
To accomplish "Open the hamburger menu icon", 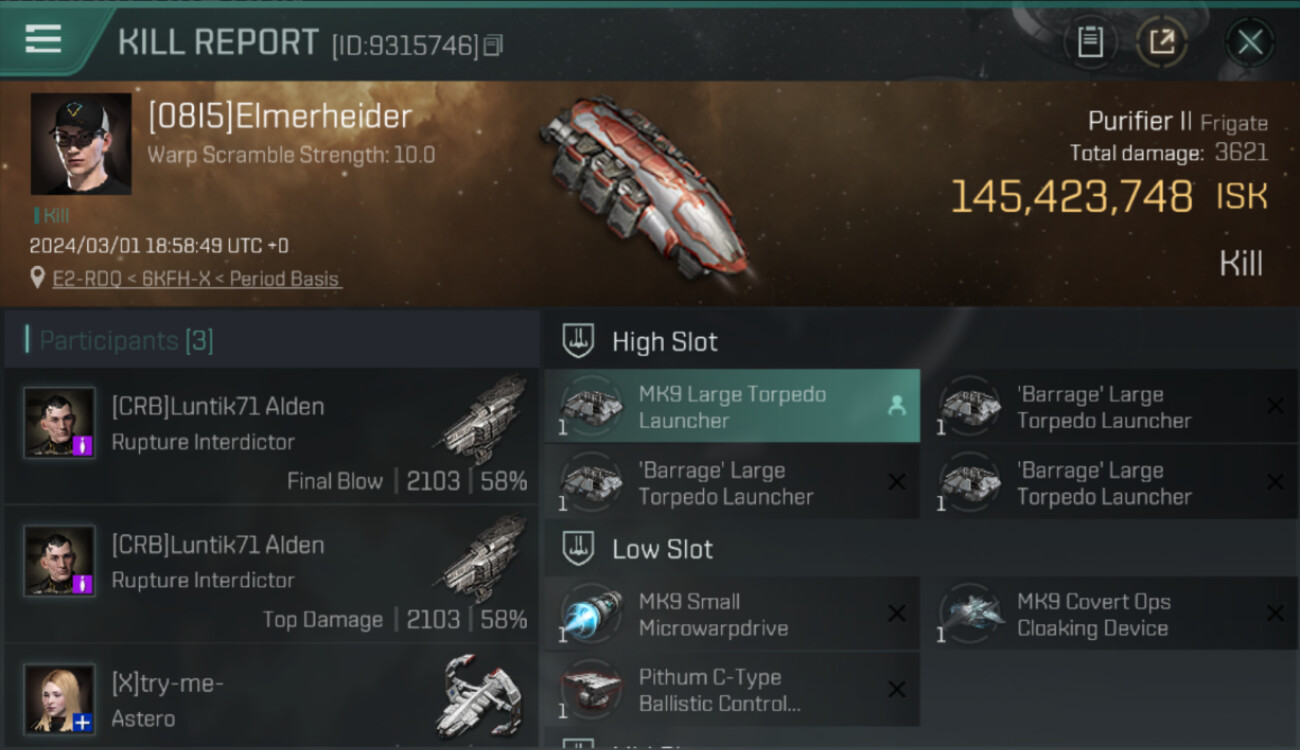I will pos(43,40).
